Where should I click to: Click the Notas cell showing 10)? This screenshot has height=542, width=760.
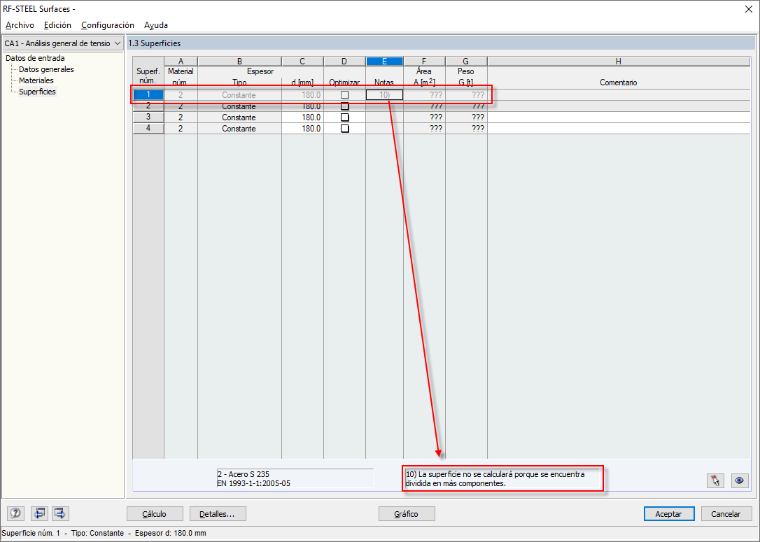coord(384,95)
